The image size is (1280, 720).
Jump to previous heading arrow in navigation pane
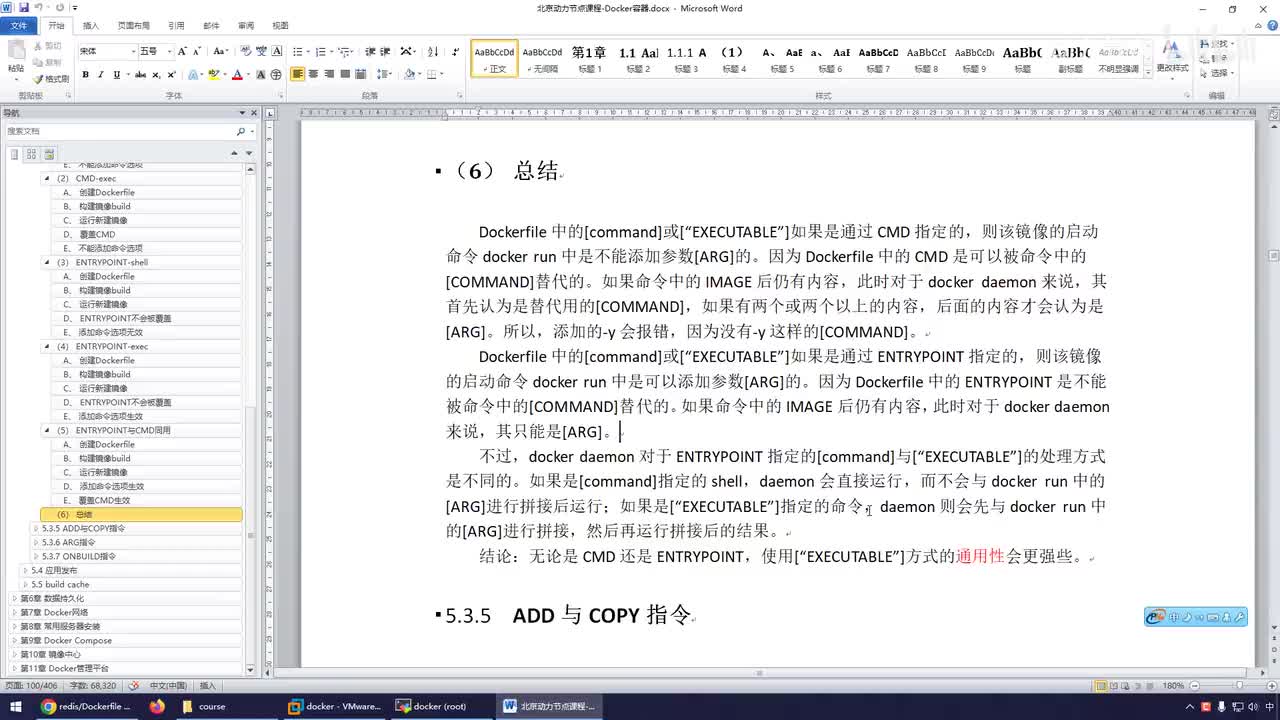pos(235,154)
